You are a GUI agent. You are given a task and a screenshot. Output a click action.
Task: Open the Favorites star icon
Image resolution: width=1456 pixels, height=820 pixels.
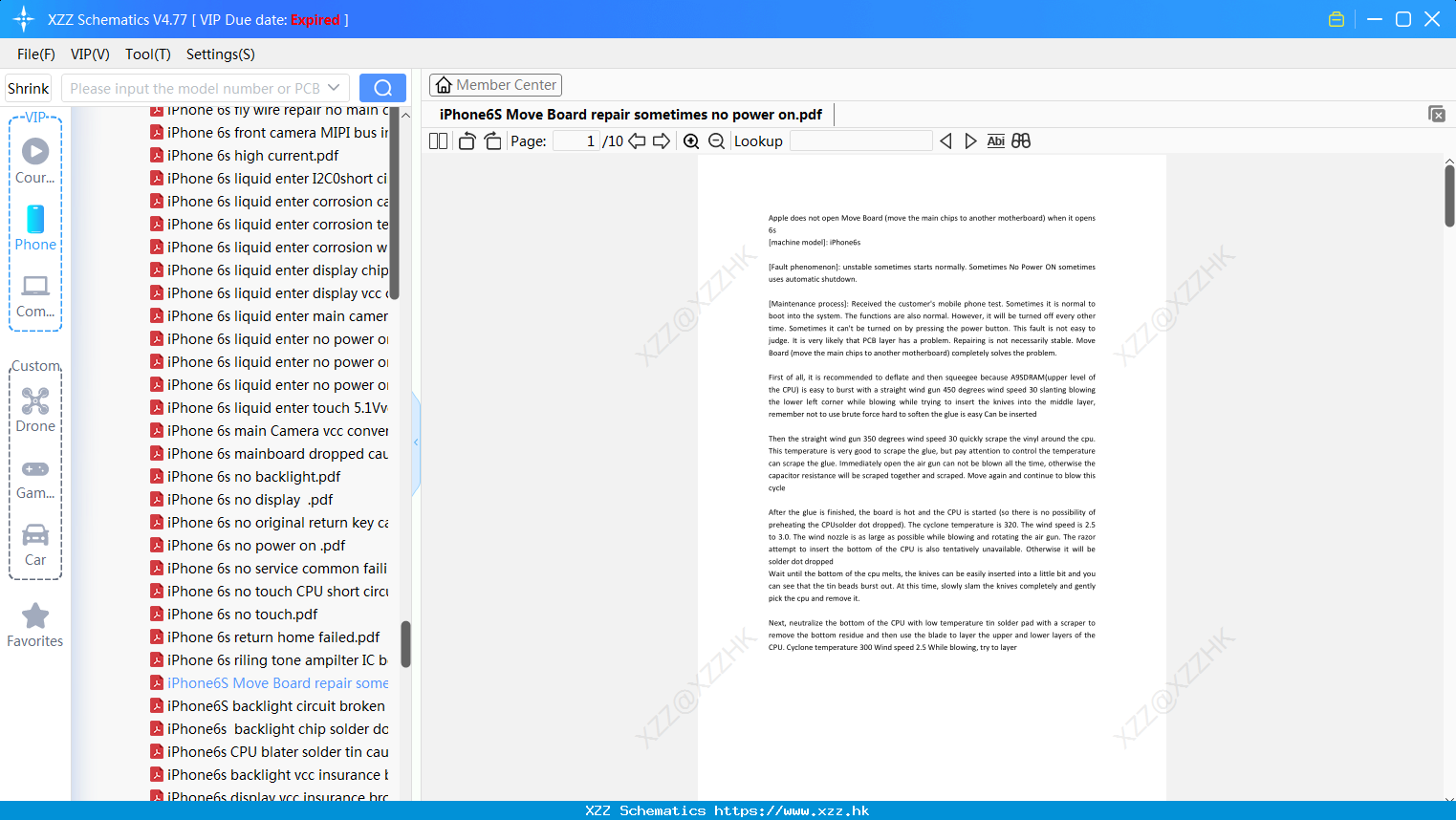[35, 626]
